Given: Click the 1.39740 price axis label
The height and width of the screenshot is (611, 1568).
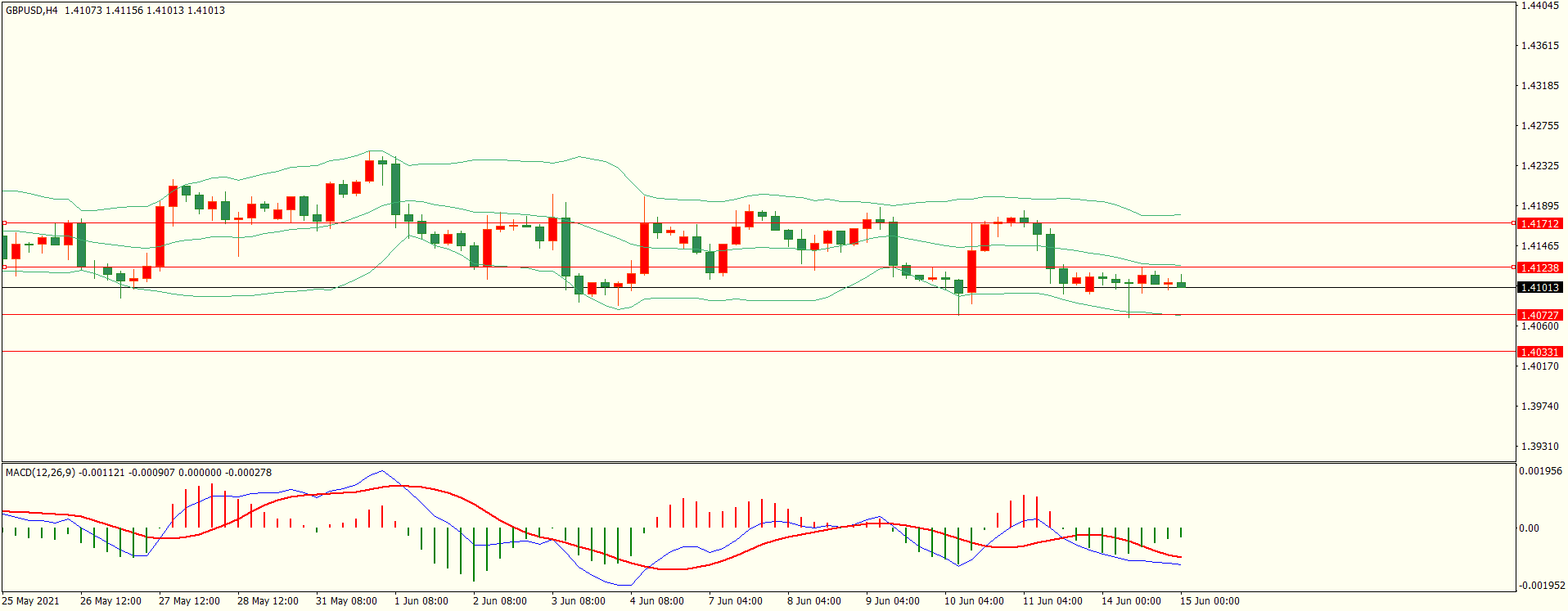Looking at the screenshot, I should click(x=1539, y=407).
